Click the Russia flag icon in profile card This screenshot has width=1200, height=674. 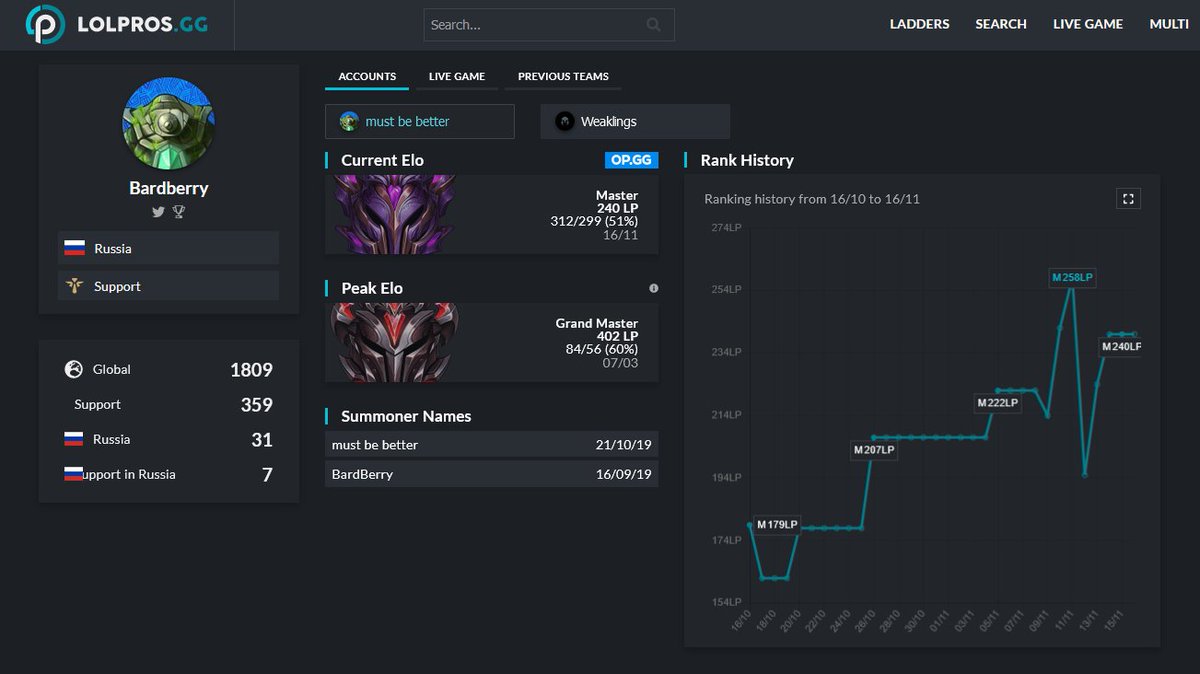(x=74, y=248)
